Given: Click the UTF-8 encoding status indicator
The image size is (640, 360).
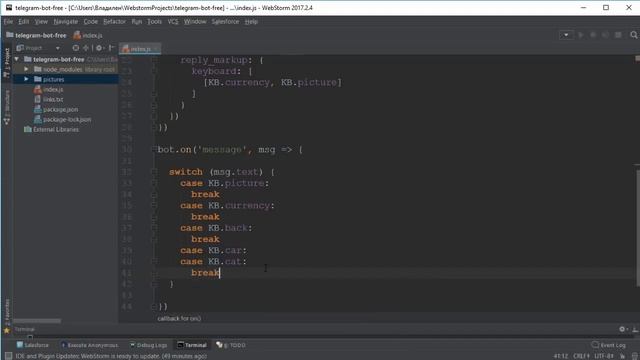Looking at the screenshot, I should (604, 356).
